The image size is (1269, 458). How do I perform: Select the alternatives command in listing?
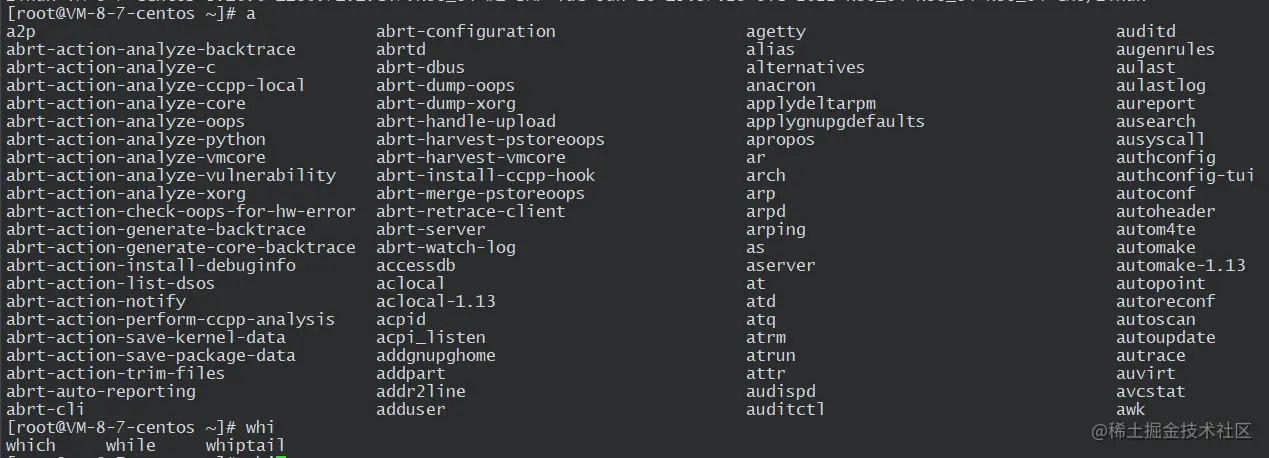point(805,67)
